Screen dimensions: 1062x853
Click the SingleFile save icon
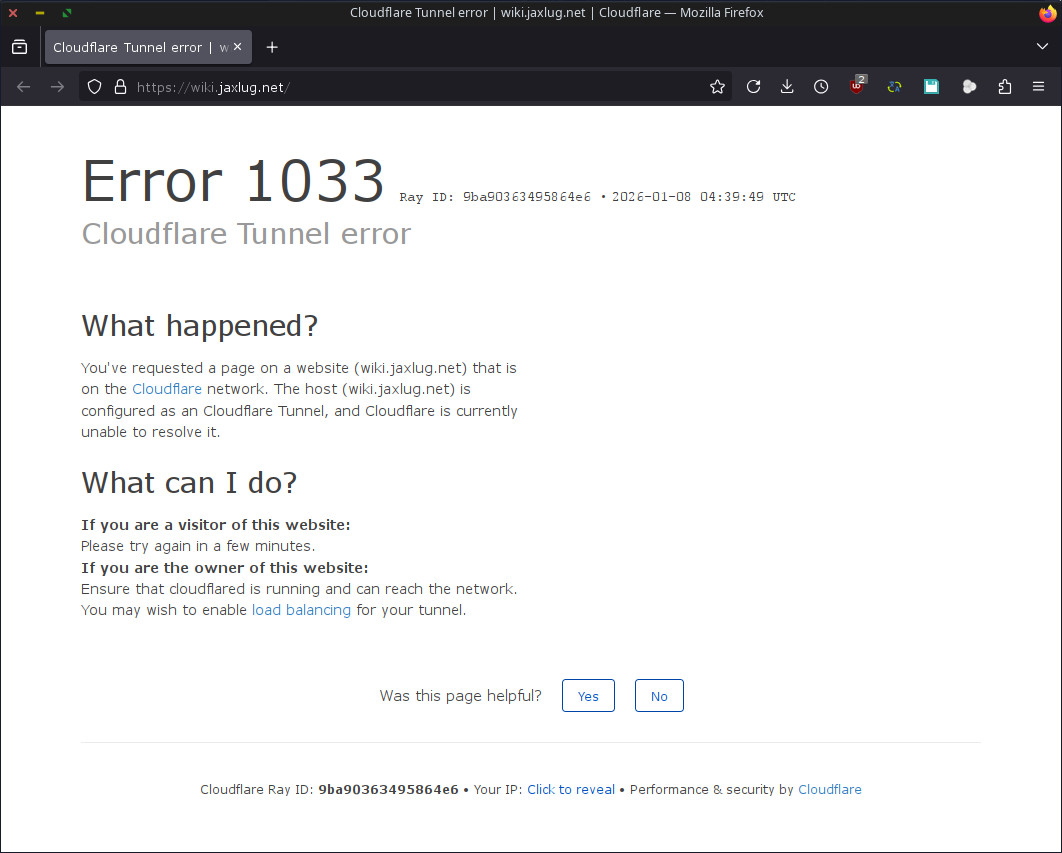coord(931,86)
